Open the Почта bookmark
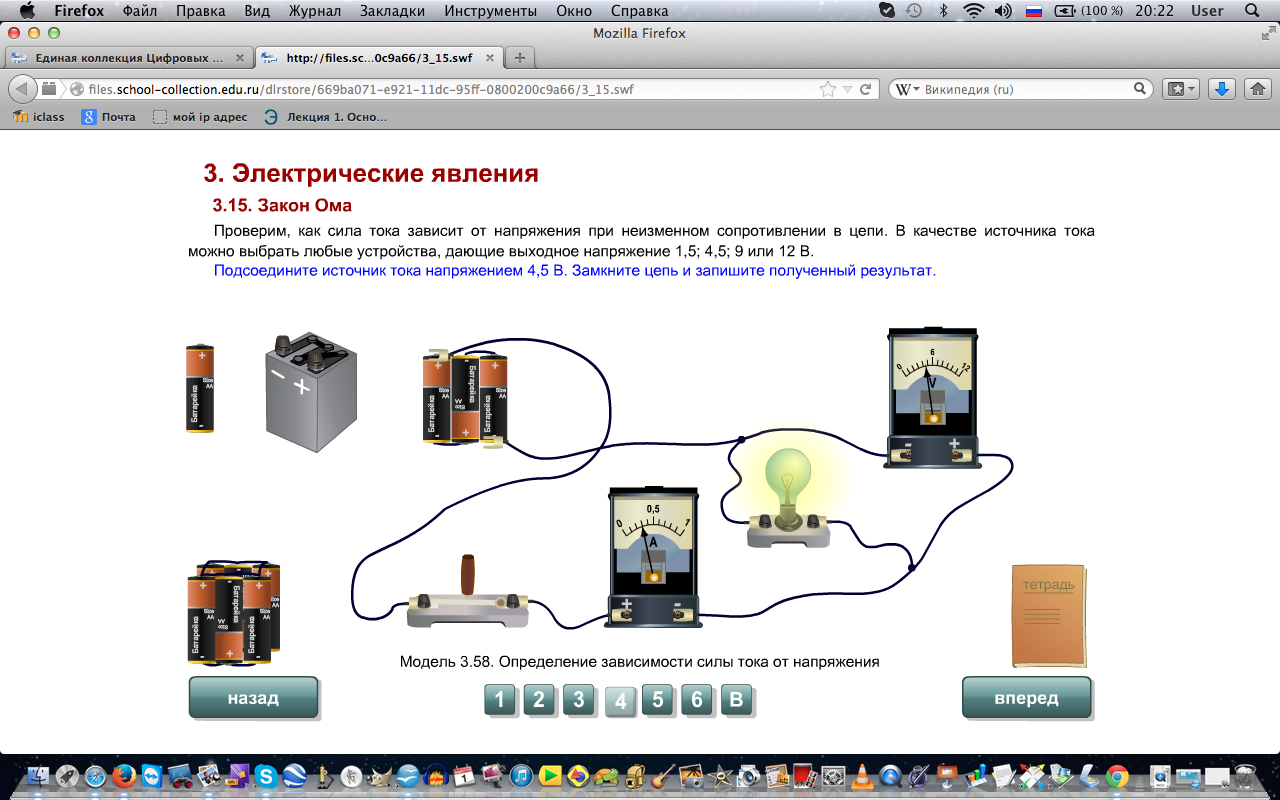Screen dimensions: 1280x800 [108, 117]
